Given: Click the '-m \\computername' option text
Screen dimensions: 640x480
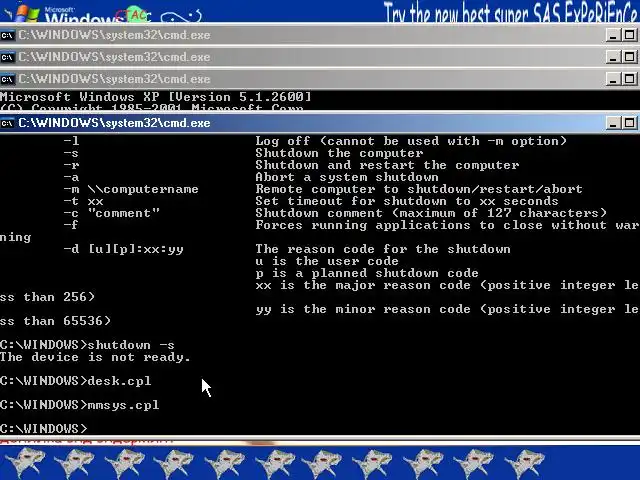Looking at the screenshot, I should pos(131,189).
